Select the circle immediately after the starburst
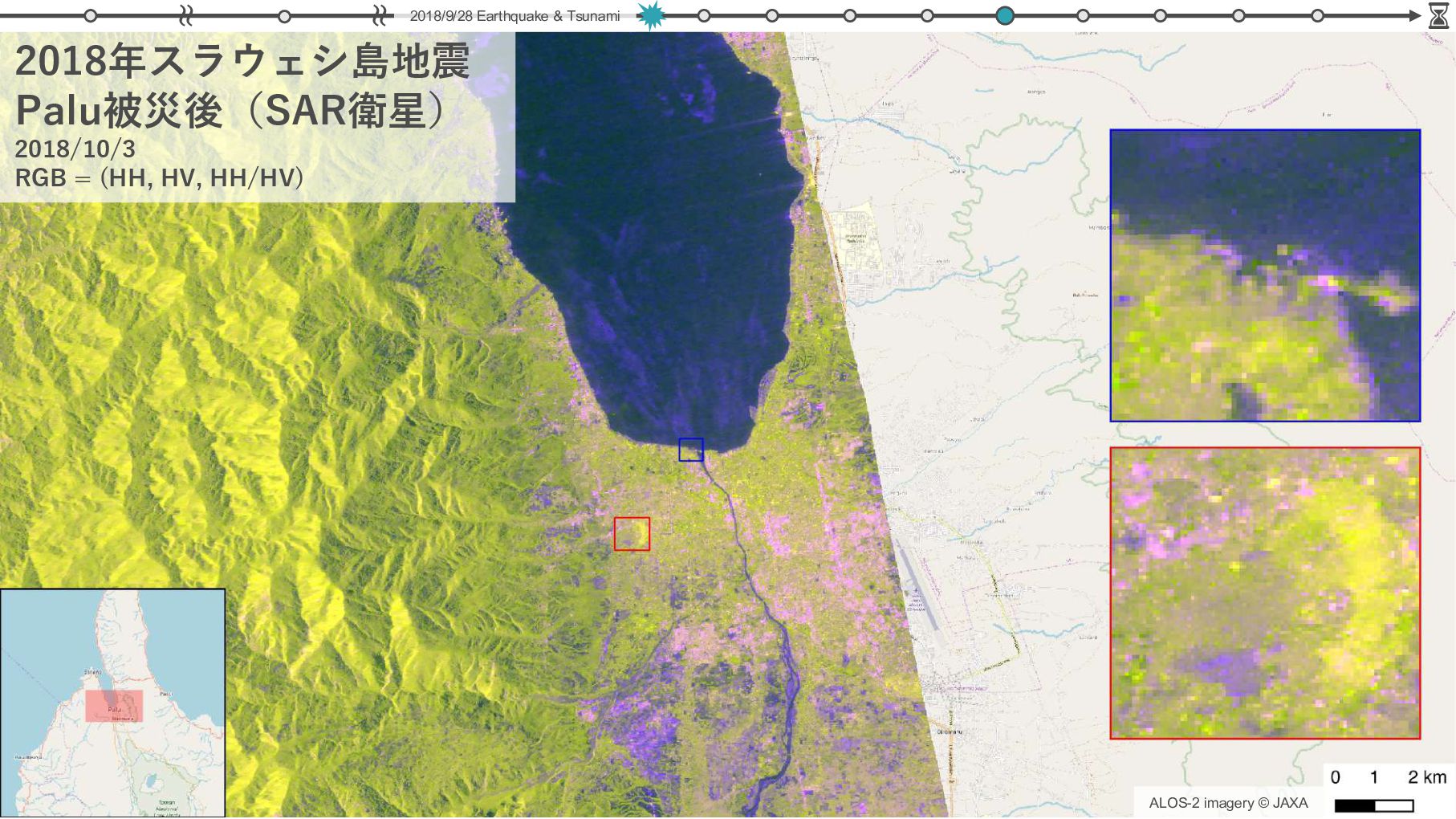The image size is (1456, 819). (704, 15)
